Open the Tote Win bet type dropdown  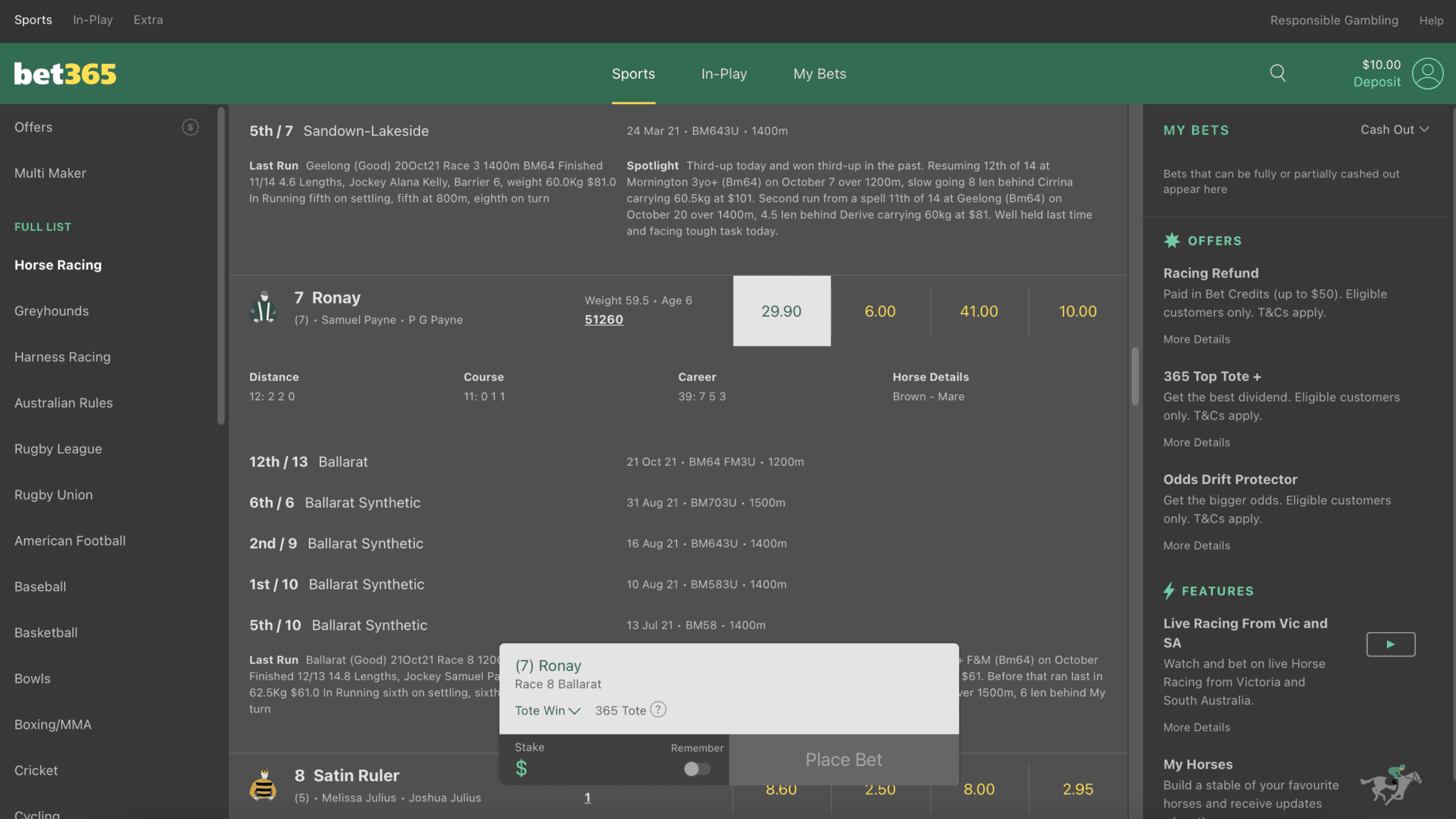[547, 710]
